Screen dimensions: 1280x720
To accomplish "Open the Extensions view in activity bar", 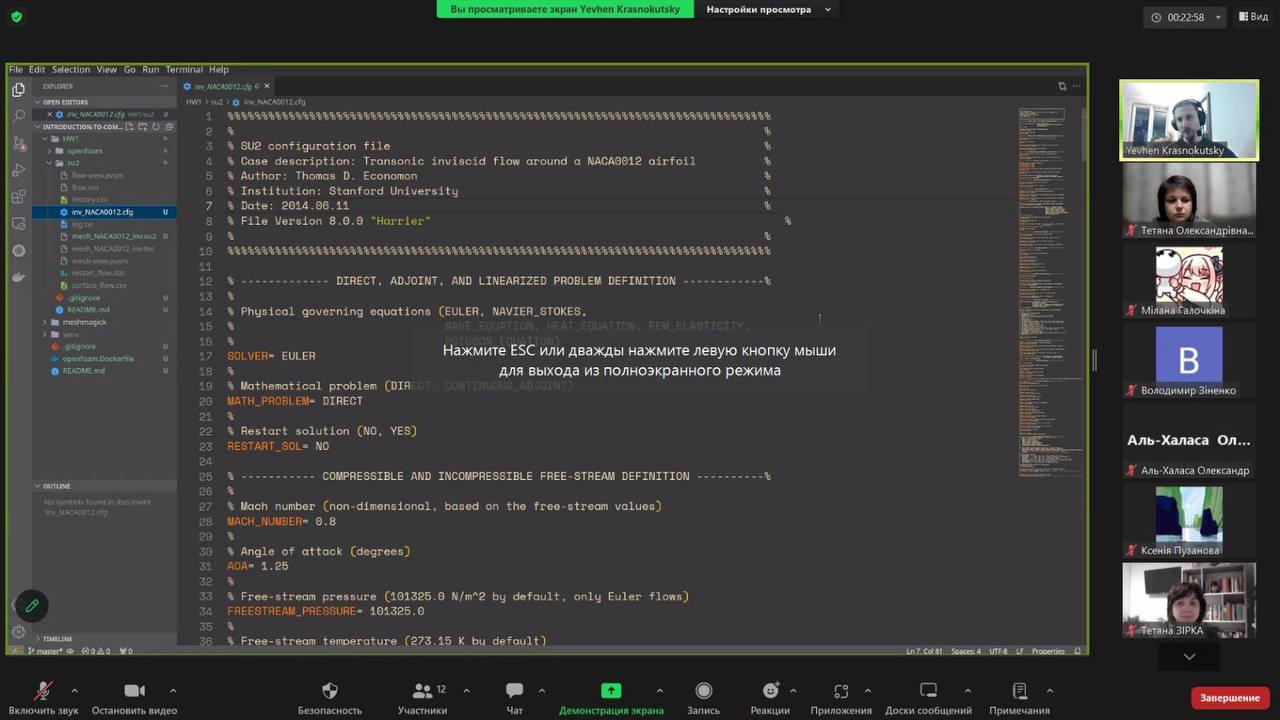I will coord(18,197).
